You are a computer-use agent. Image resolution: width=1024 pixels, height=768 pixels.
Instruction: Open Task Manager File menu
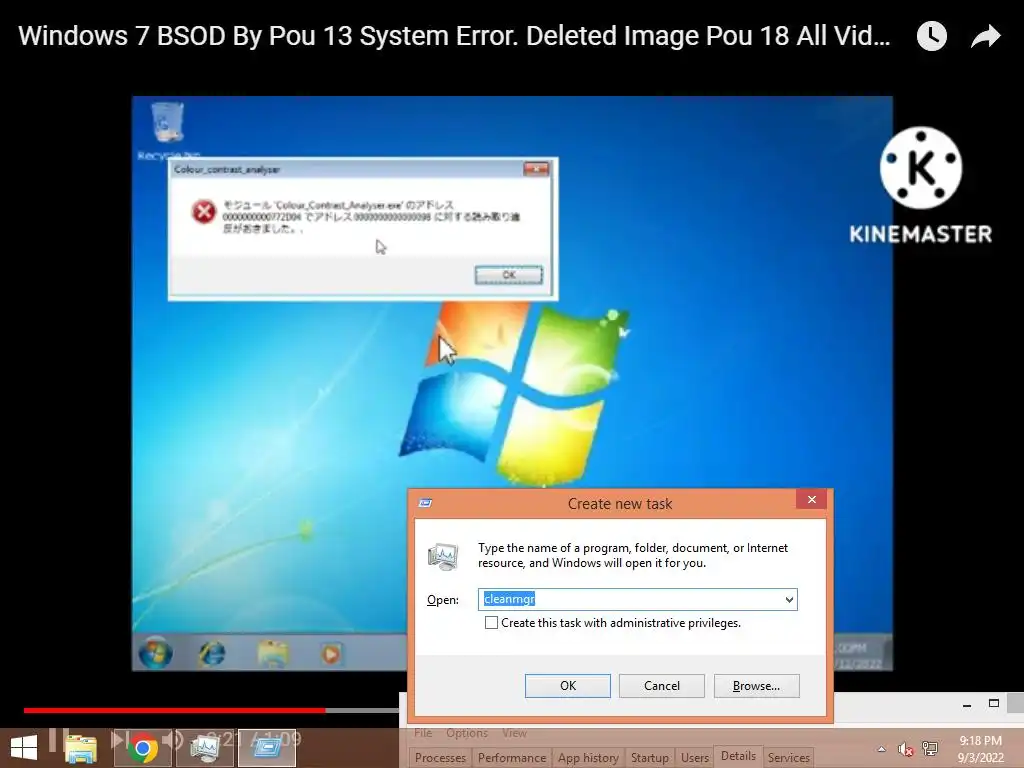click(423, 733)
